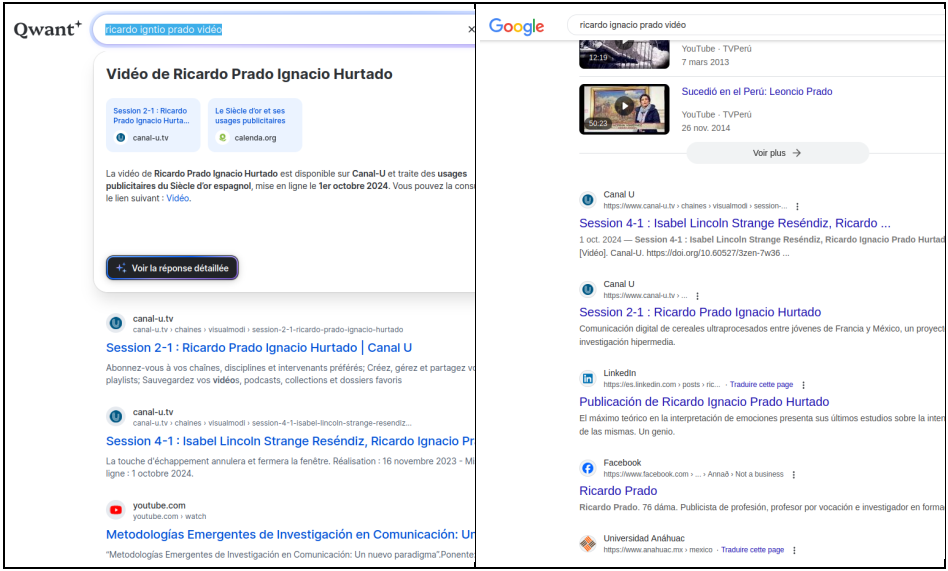Click the YouTube favicon in Qwant results

coord(116,510)
